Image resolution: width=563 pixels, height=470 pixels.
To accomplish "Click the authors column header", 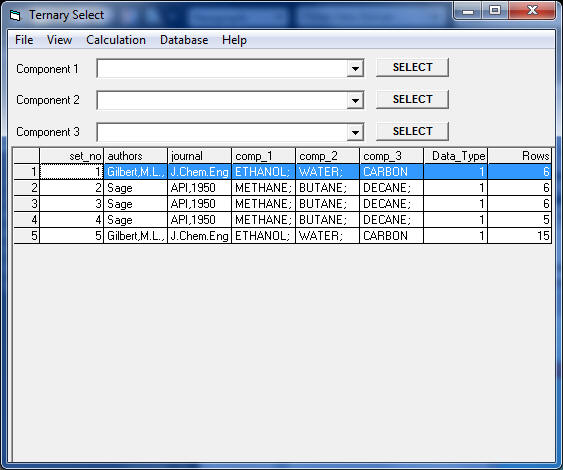I will (135, 156).
